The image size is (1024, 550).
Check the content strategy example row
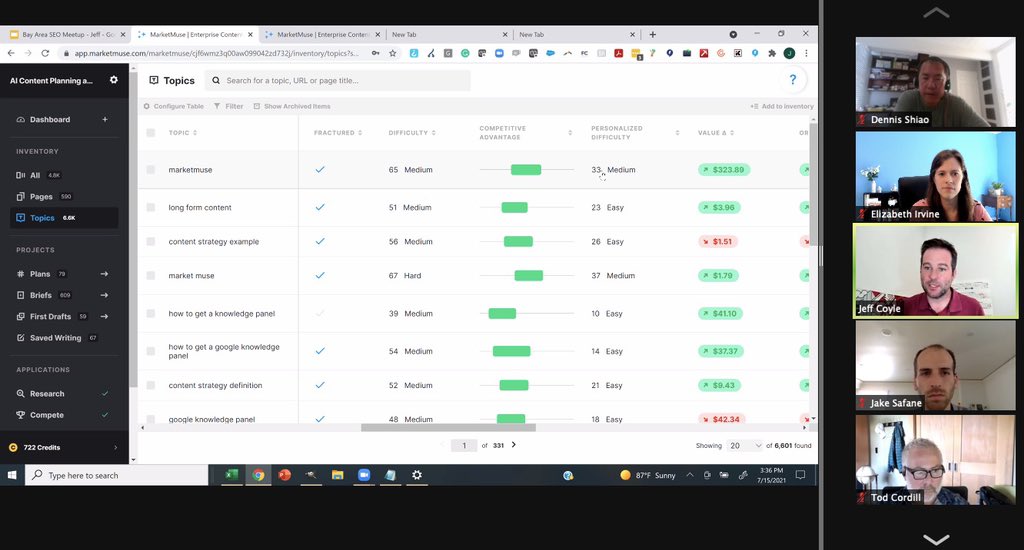coord(151,242)
